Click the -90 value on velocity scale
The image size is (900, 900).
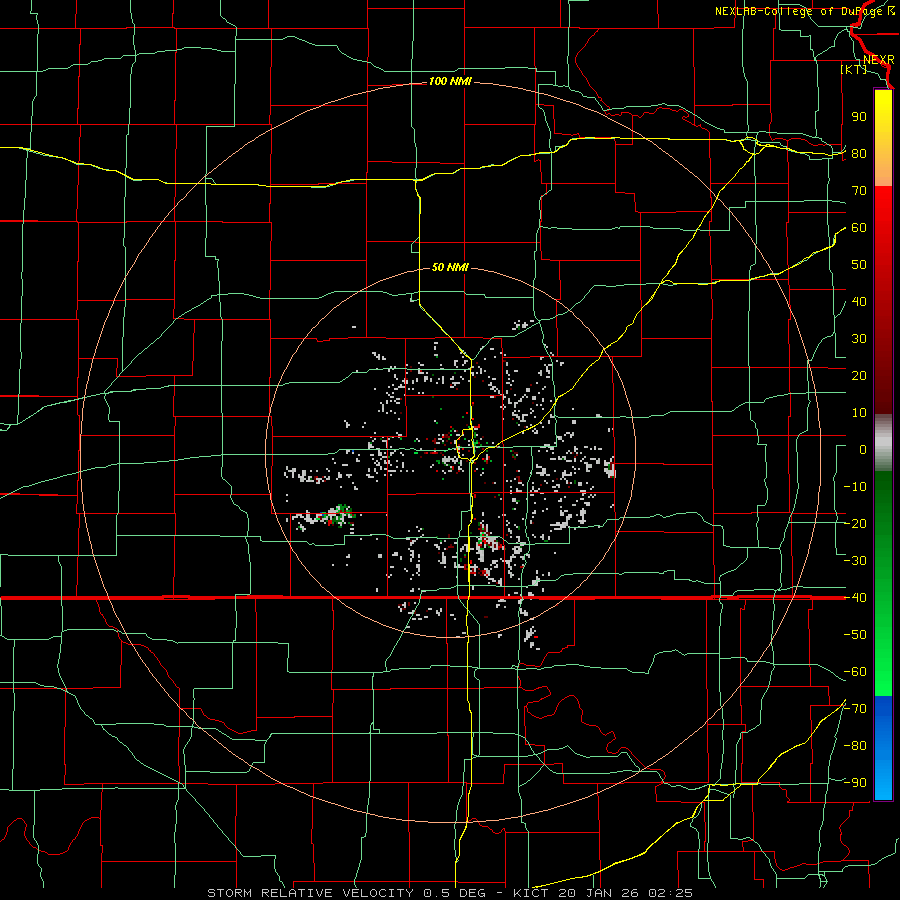[x=855, y=783]
